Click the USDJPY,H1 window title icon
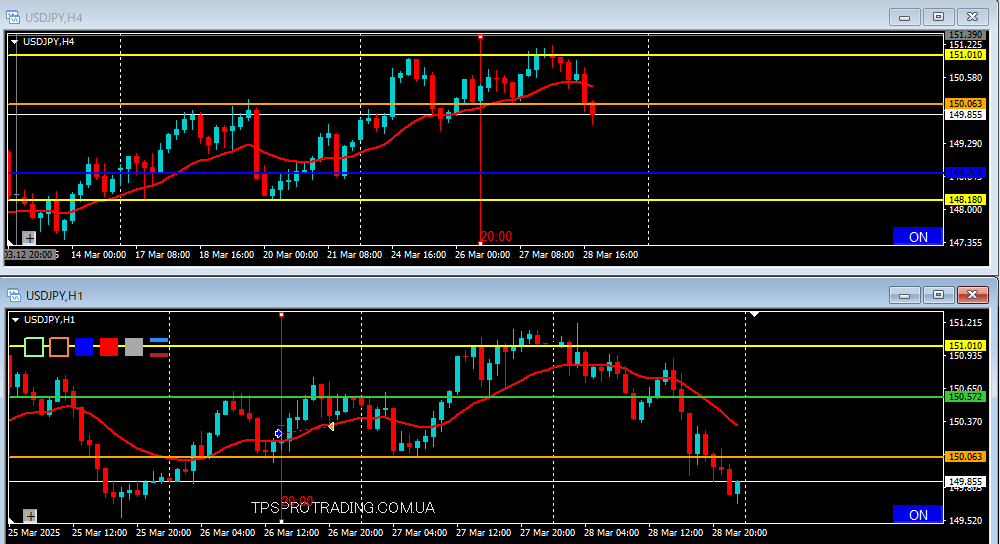The image size is (1000, 544). [14, 295]
